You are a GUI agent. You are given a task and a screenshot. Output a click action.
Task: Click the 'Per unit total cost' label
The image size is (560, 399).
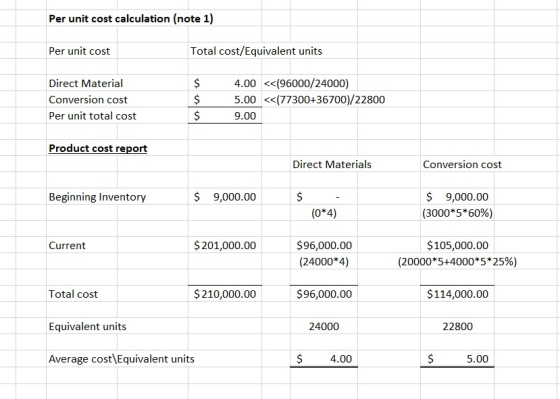coord(92,116)
